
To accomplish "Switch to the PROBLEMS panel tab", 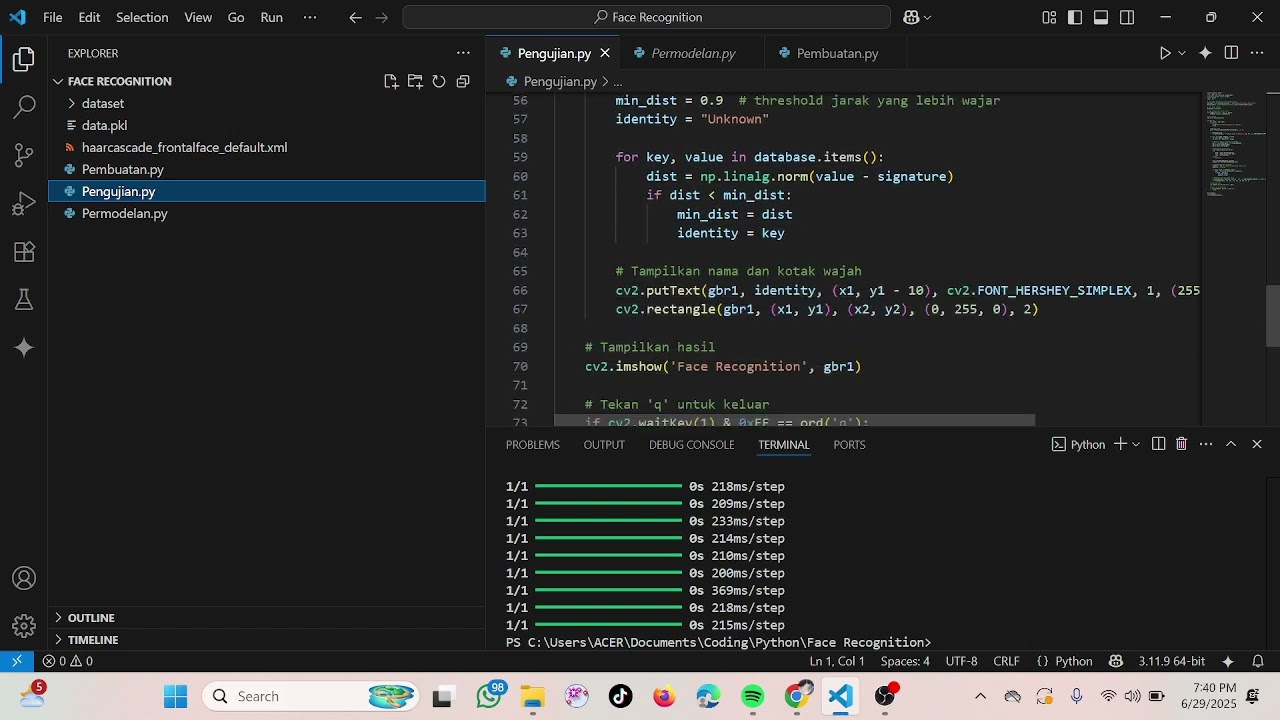I will pyautogui.click(x=533, y=444).
